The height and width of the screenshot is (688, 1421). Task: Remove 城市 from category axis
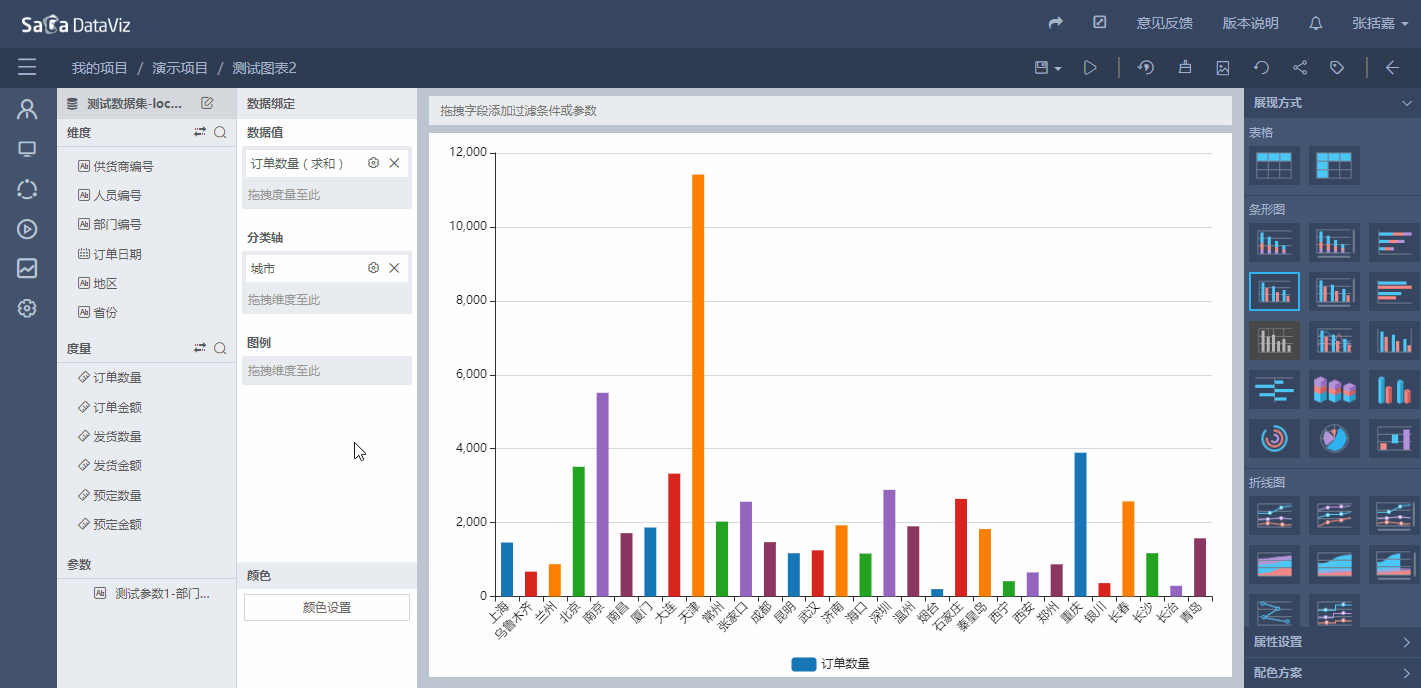[x=394, y=268]
